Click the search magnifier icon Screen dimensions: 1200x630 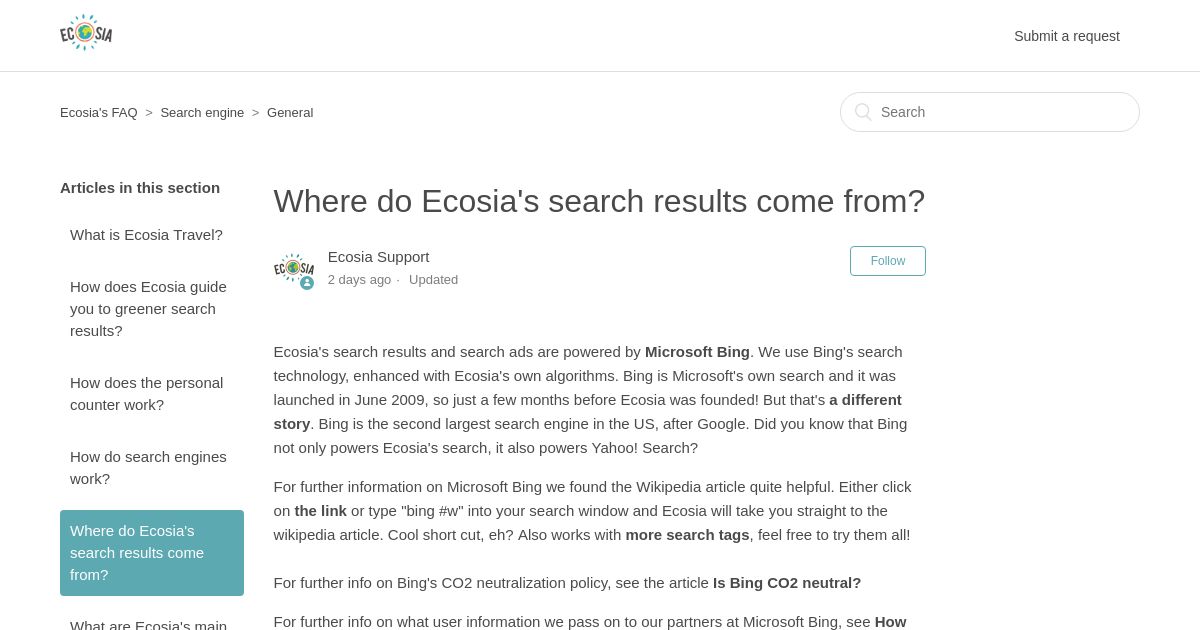coord(863,112)
